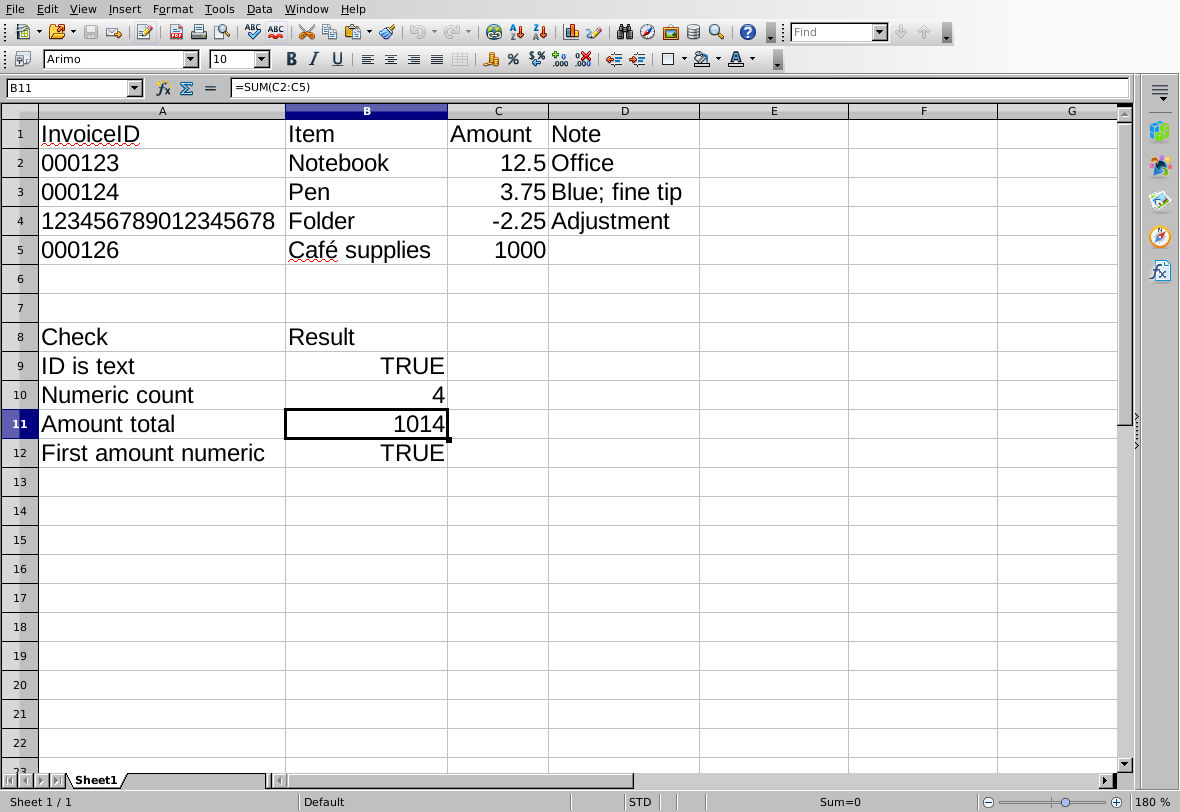Open the Function Wizard fx icon
Image resolution: width=1180 pixels, height=812 pixels.
point(163,88)
